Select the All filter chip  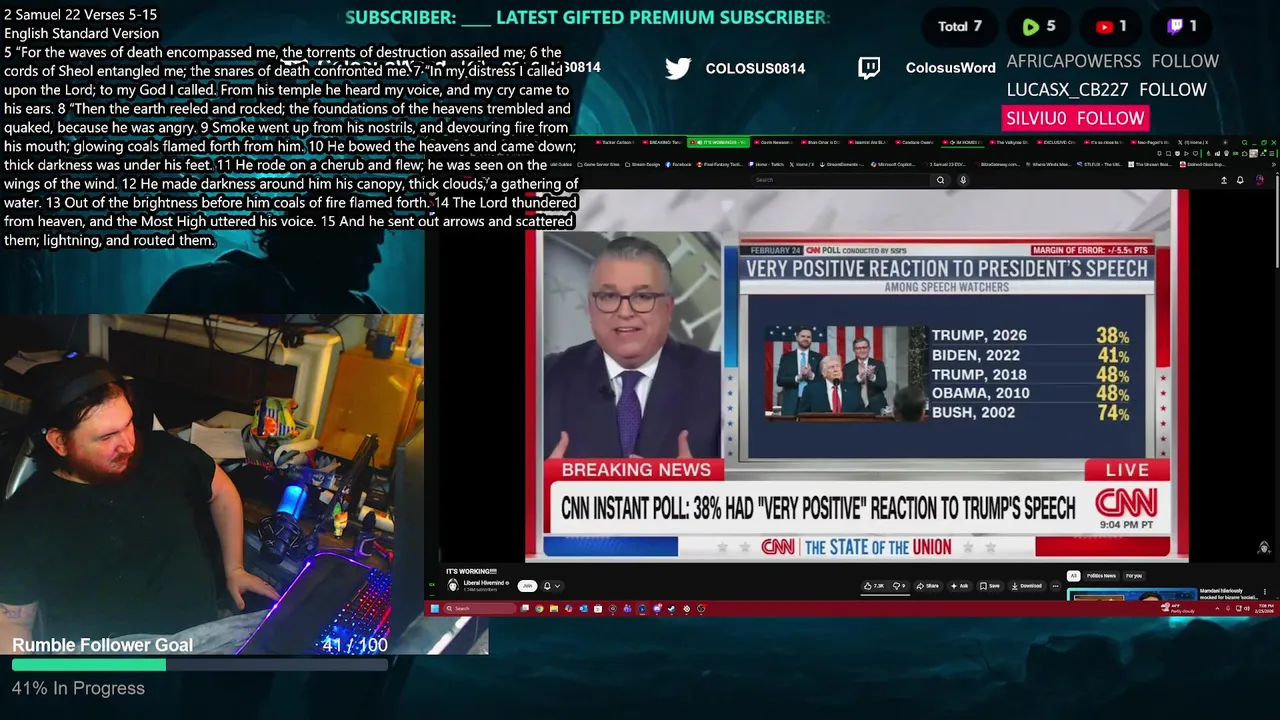[x=1074, y=576]
